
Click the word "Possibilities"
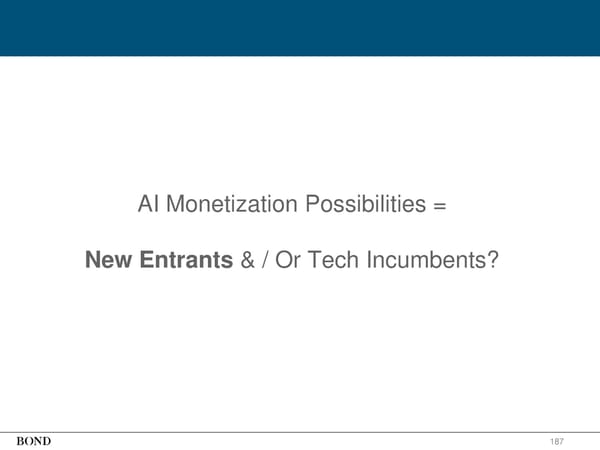(x=364, y=205)
